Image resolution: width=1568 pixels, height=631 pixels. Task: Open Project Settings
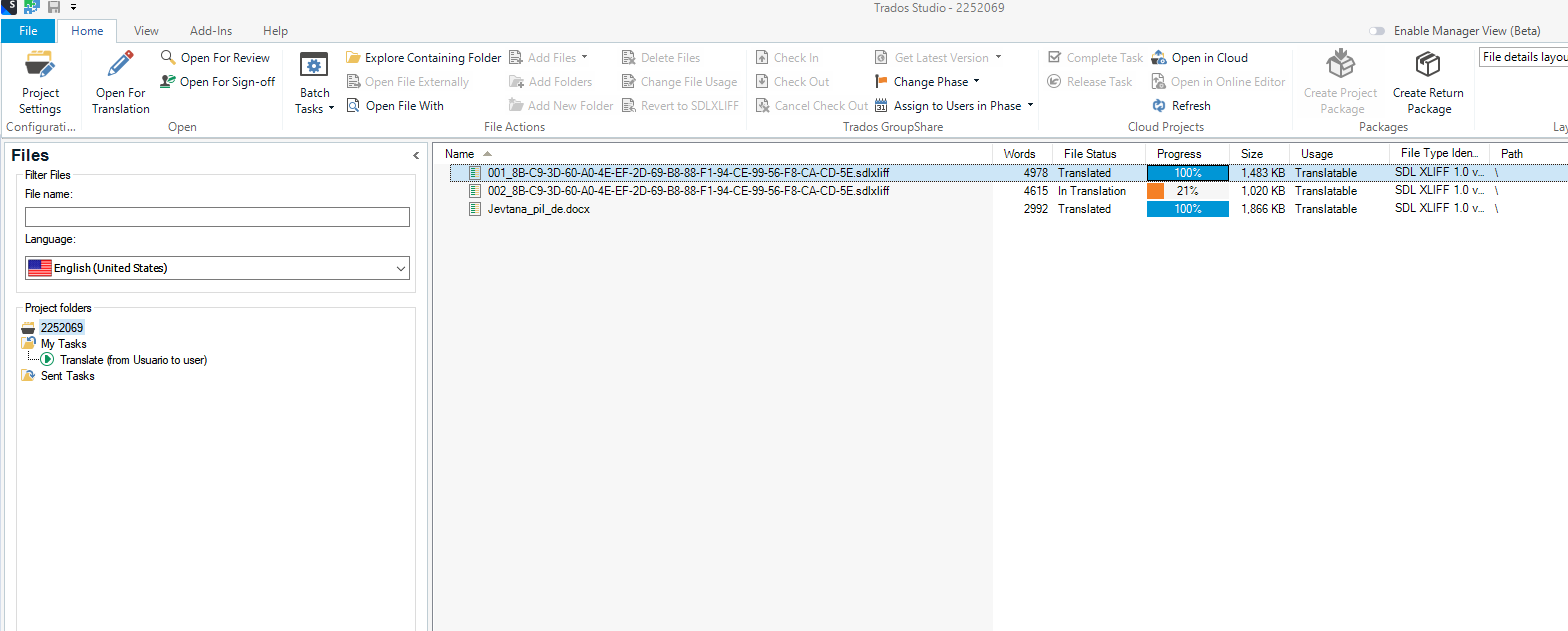[40, 82]
